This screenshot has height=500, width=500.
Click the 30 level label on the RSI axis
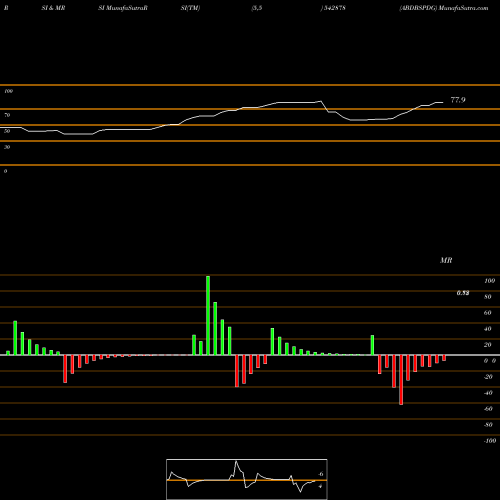[x=7, y=147]
